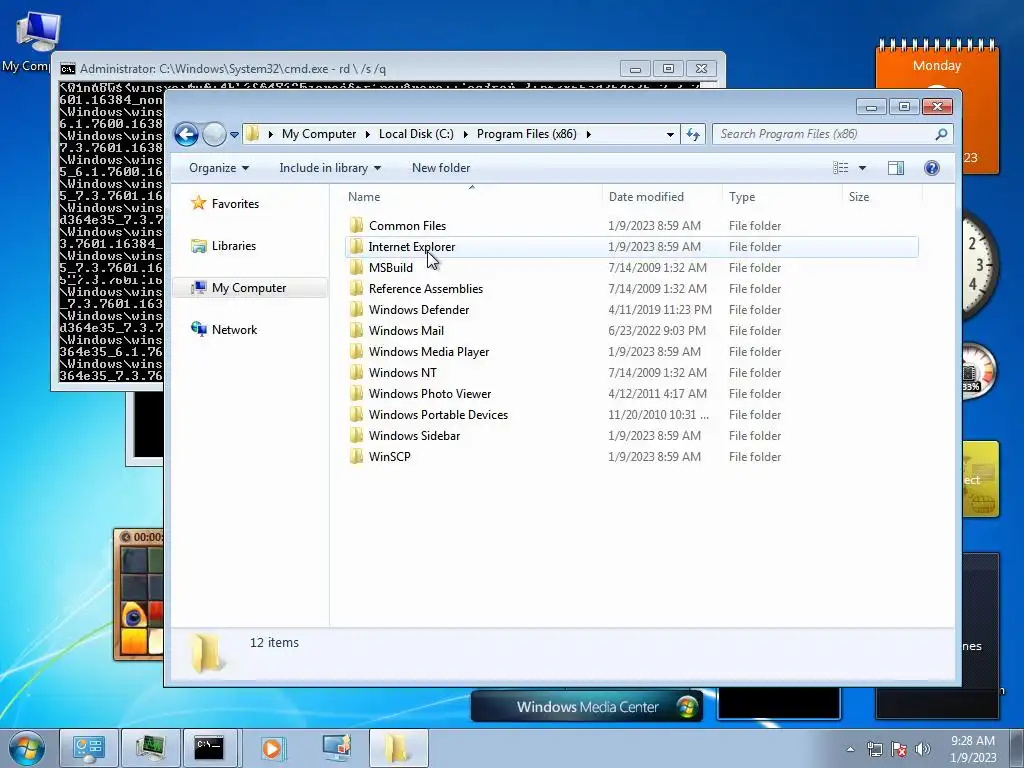This screenshot has width=1024, height=768.
Task: Select Common Files folder icon
Action: [x=357, y=226]
